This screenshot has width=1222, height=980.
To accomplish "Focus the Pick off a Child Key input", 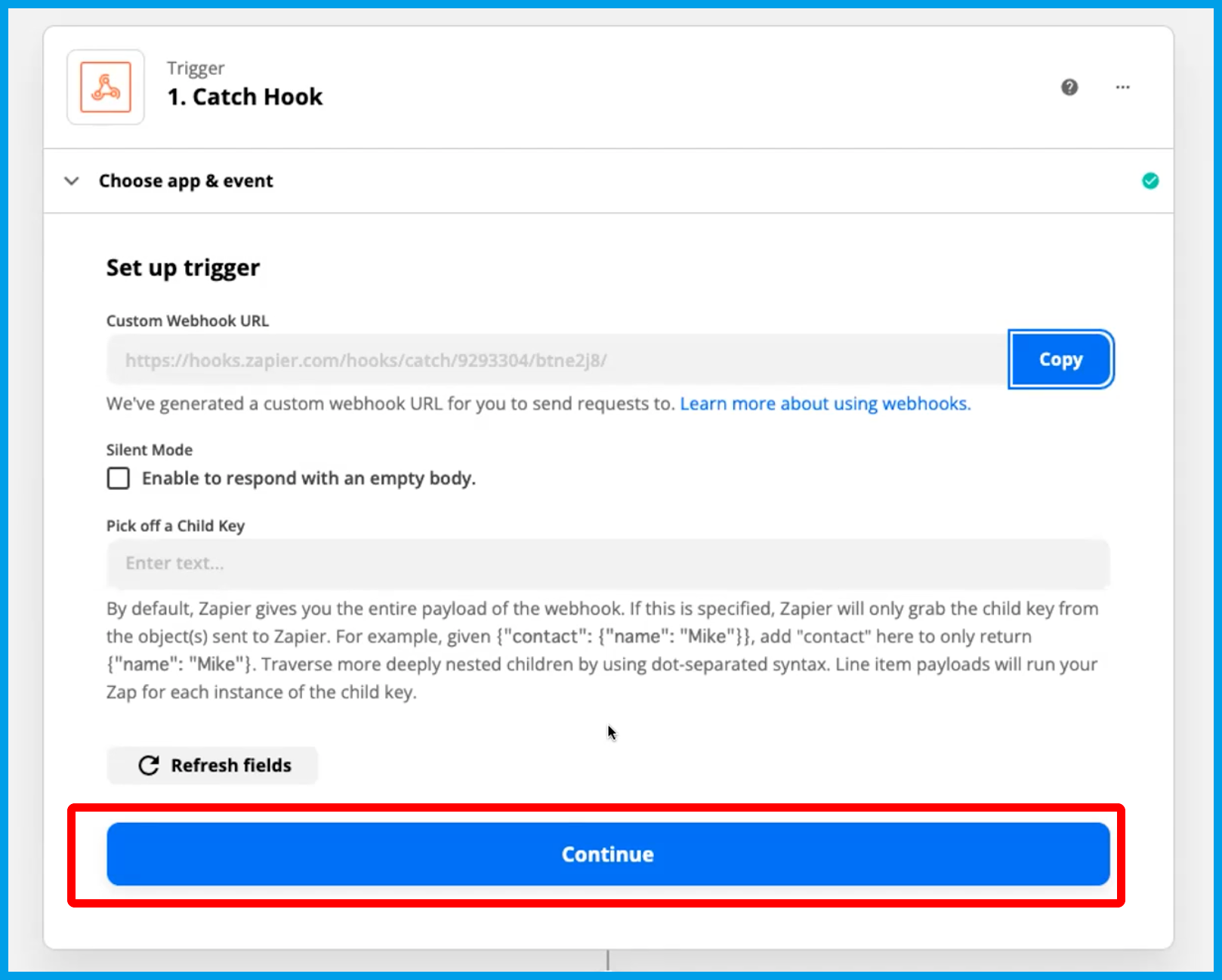I will 607,564.
